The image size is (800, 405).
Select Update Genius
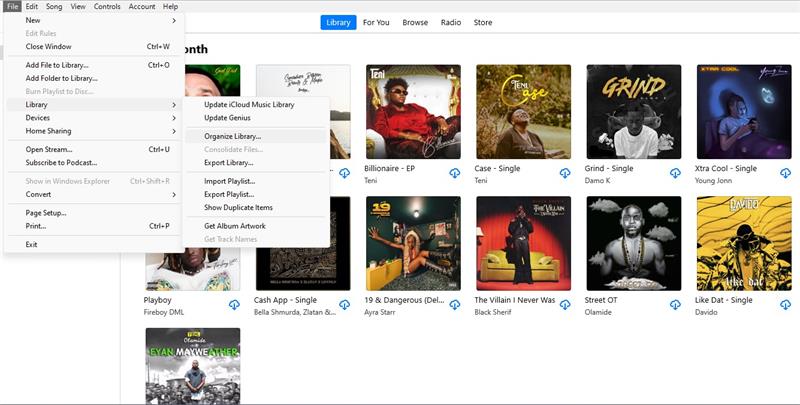pyautogui.click(x=256, y=118)
